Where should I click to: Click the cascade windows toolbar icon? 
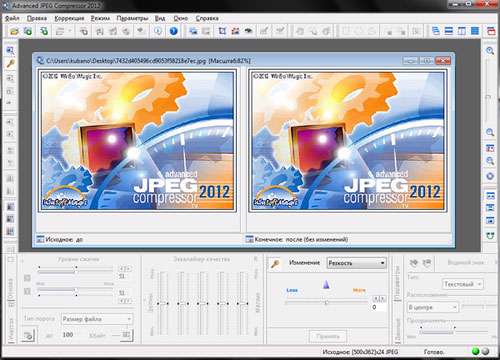[436, 31]
